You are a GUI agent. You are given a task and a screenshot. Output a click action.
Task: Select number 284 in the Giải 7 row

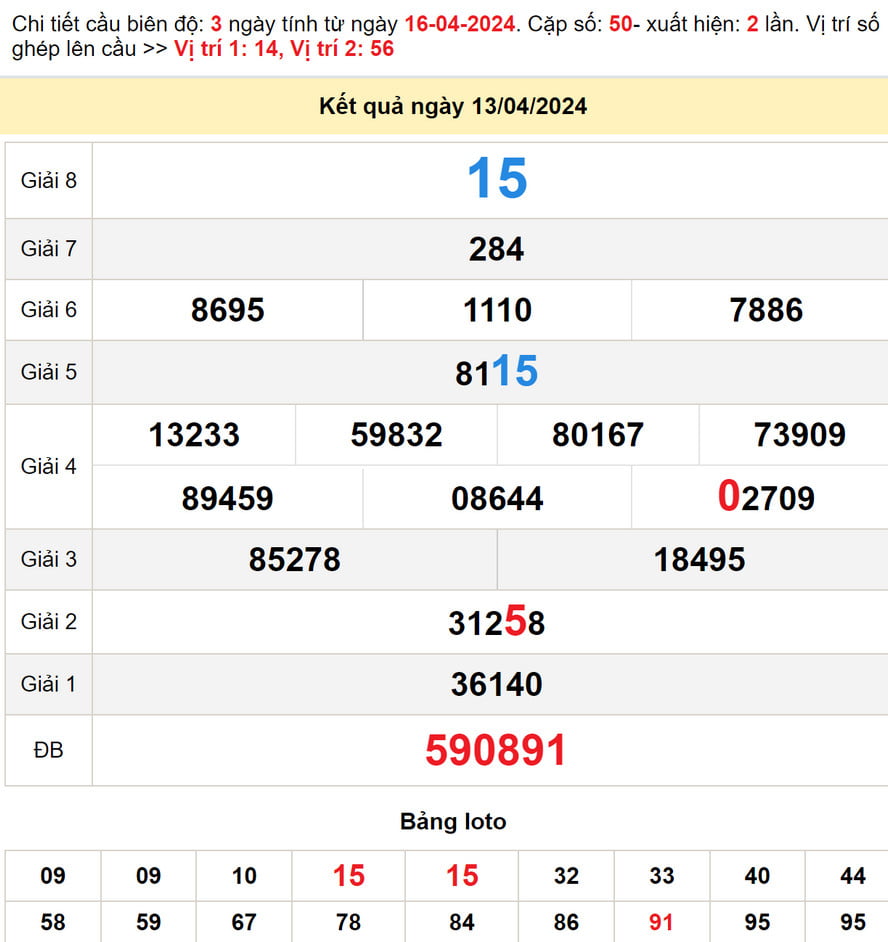(x=494, y=249)
